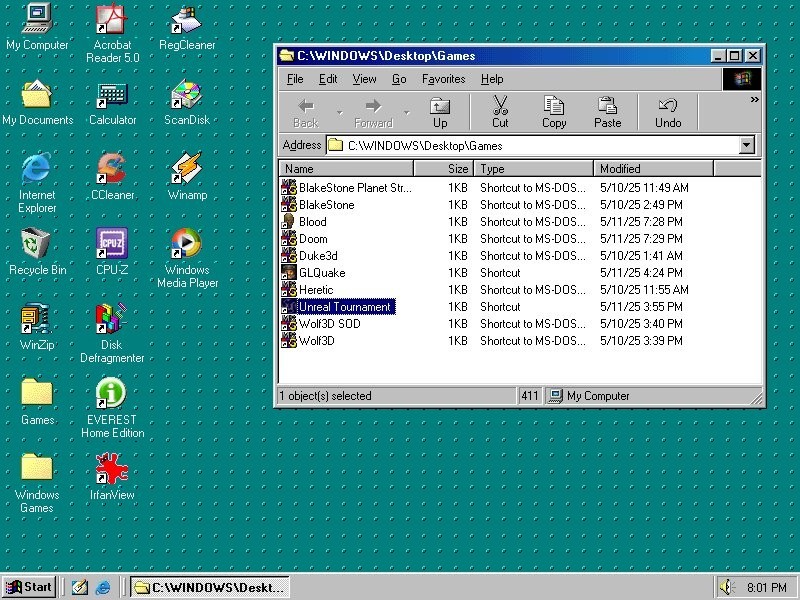Click the Cut toolbar icon
This screenshot has height=600, width=800.
(x=500, y=111)
